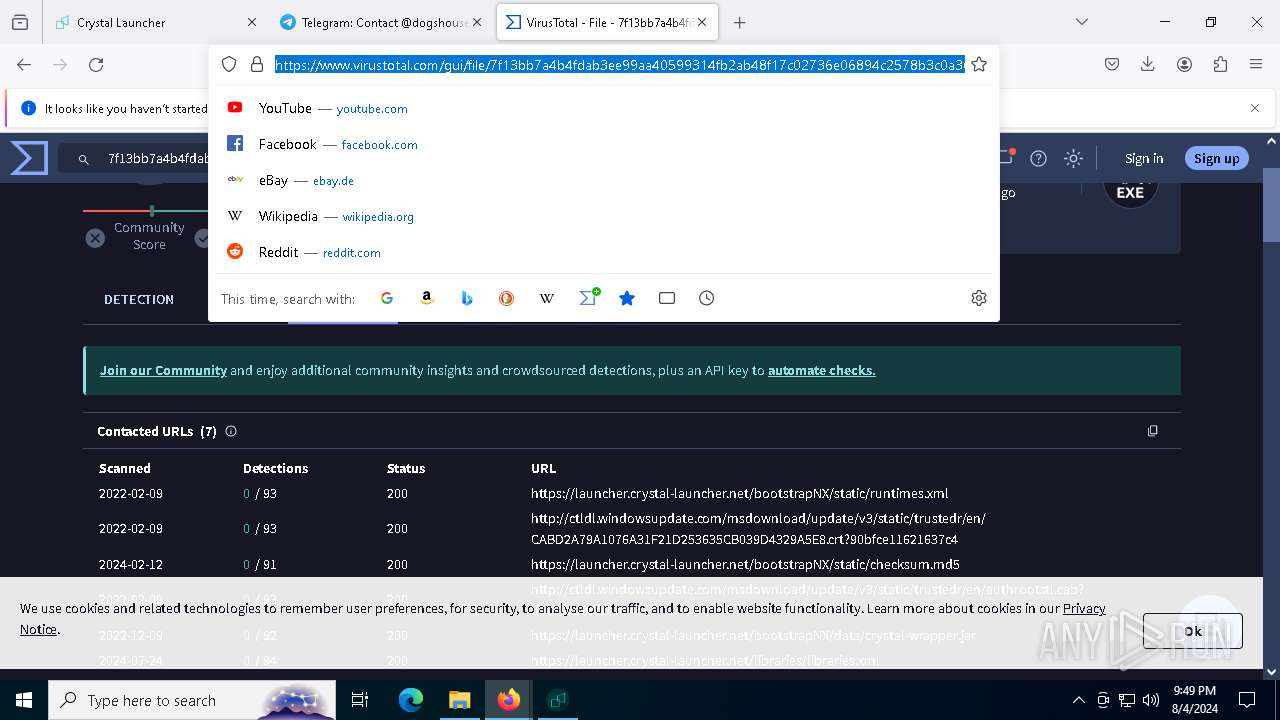Click the taskbar volume icon
Viewport: 1280px width, 720px height.
1151,700
